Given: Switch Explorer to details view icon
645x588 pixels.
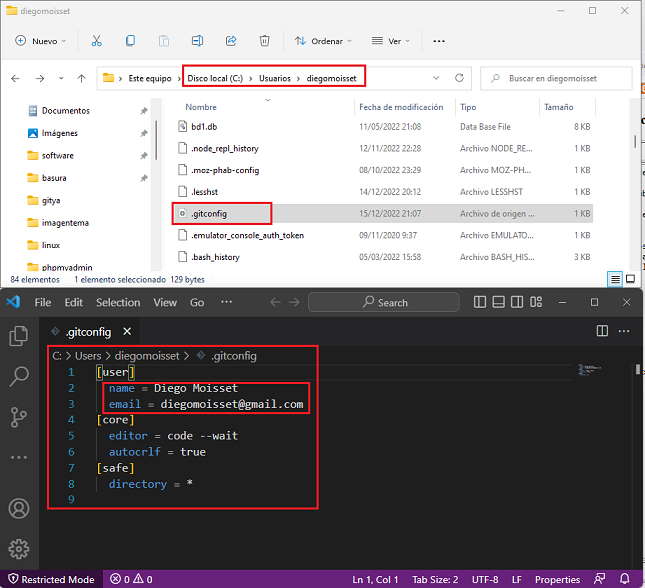Looking at the screenshot, I should pyautogui.click(x=615, y=279).
